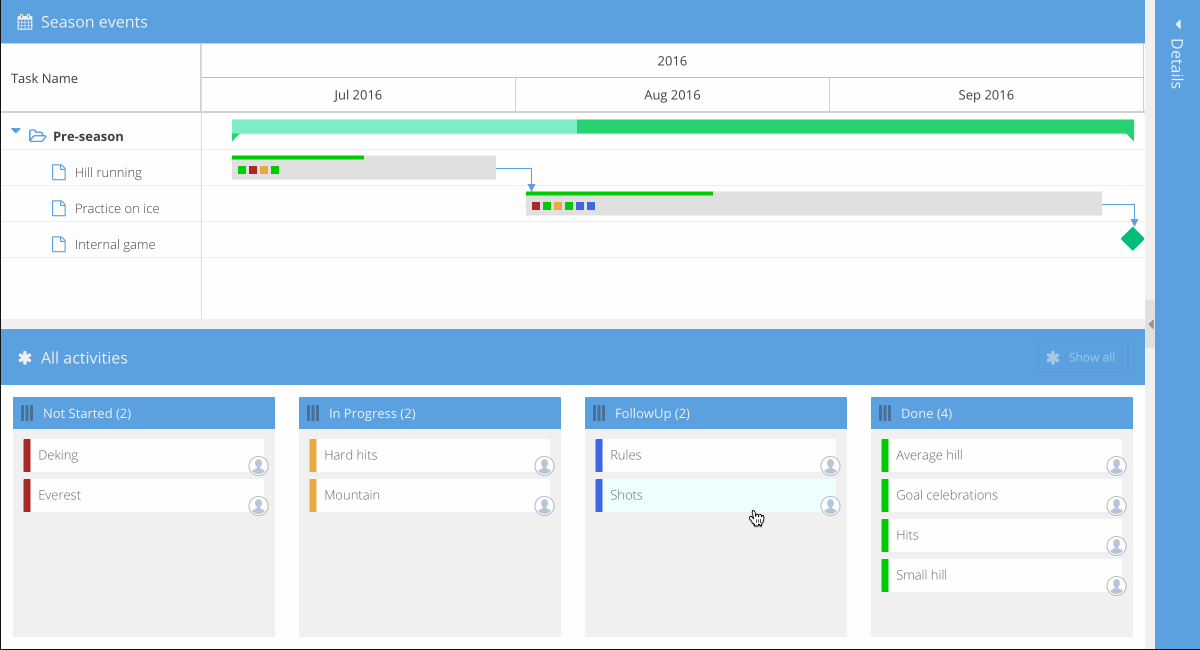This screenshot has width=1200, height=650.
Task: Click the blue square in Practice on ice bar
Action: pos(580,206)
